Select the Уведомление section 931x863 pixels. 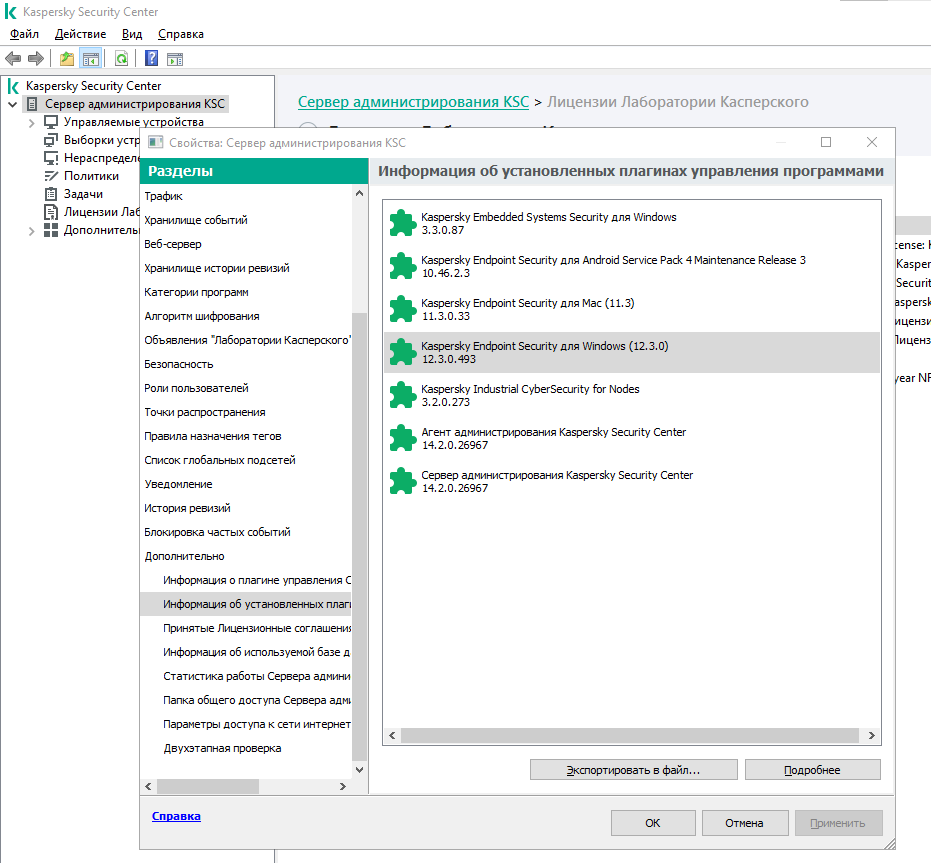tap(246, 484)
